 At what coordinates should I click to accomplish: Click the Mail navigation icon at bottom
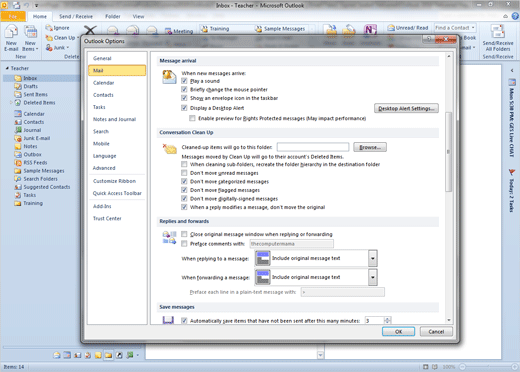click(x=57, y=355)
